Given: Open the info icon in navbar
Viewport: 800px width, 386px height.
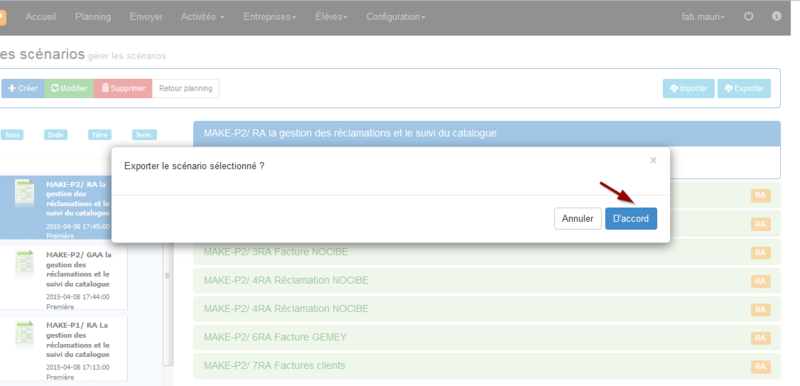Looking at the screenshot, I should 777,16.
